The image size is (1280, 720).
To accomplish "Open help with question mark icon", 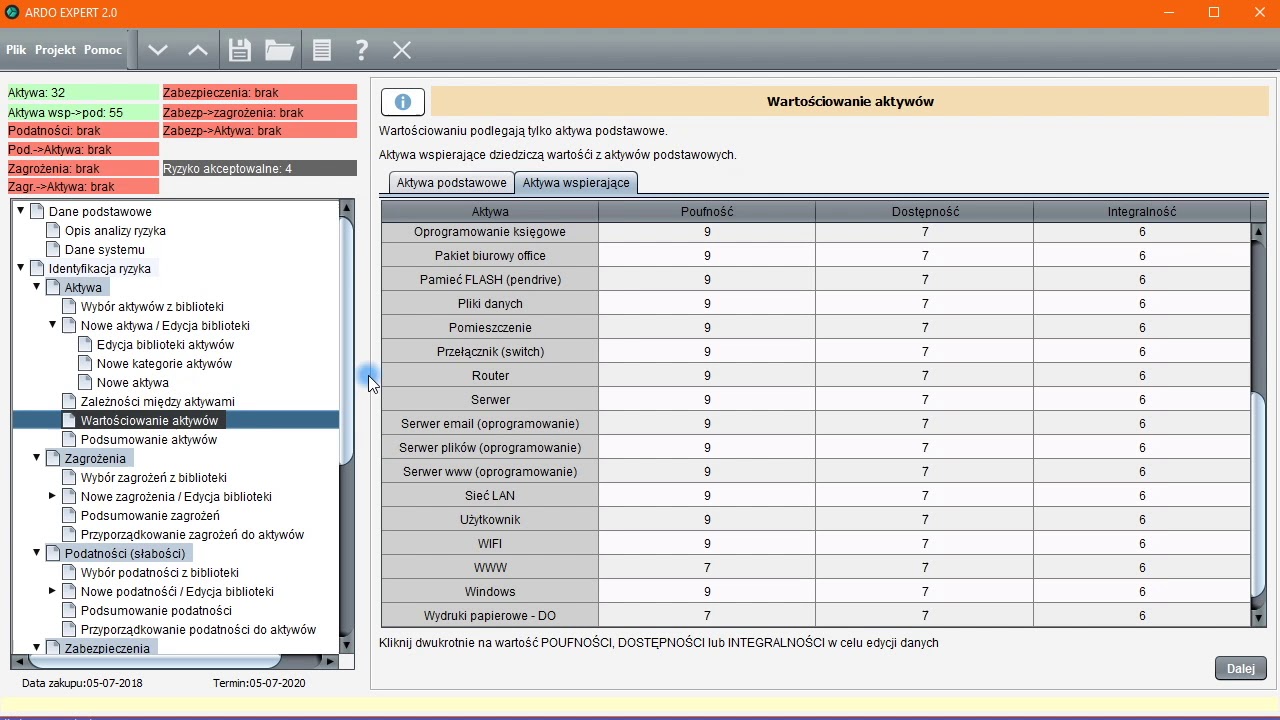I will click(362, 50).
